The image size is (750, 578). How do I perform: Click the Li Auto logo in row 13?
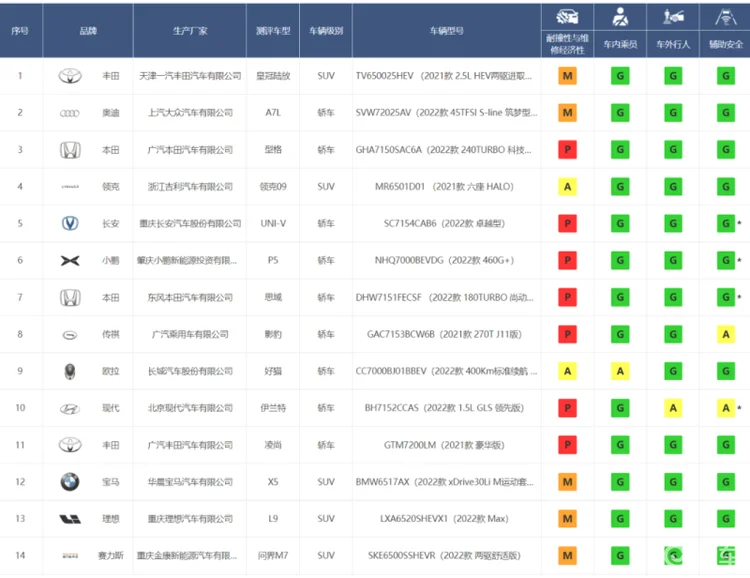70,519
